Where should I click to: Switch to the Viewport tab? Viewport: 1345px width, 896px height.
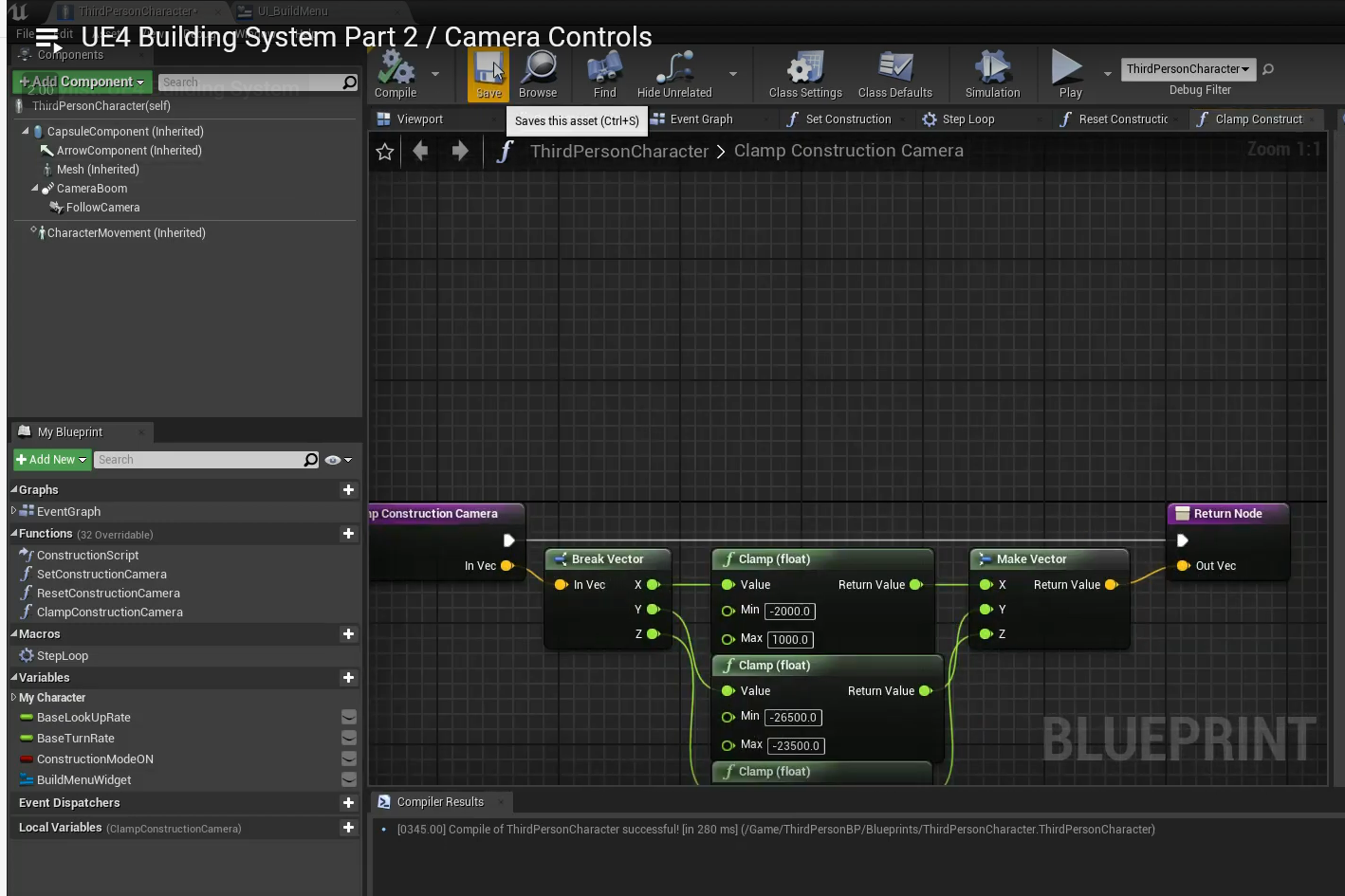pos(419,119)
